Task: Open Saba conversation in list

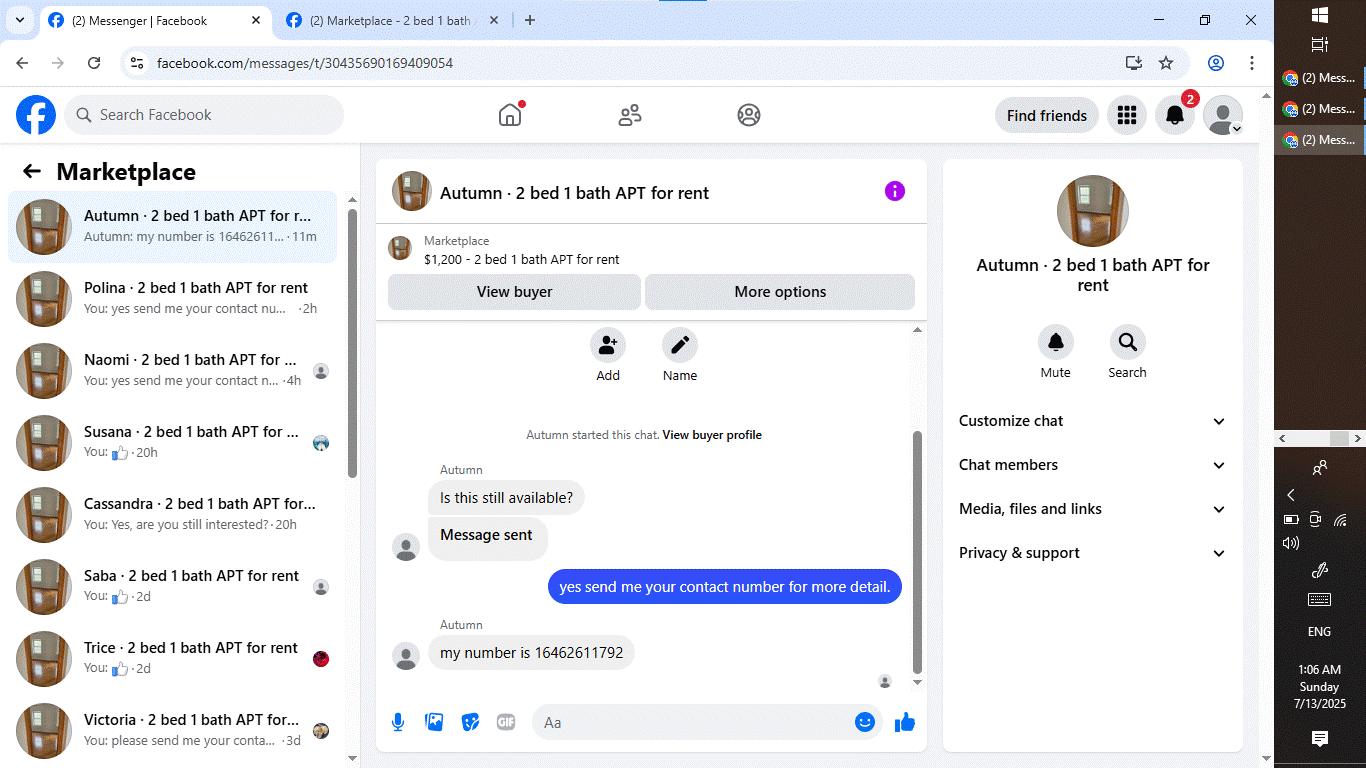Action: (172, 587)
